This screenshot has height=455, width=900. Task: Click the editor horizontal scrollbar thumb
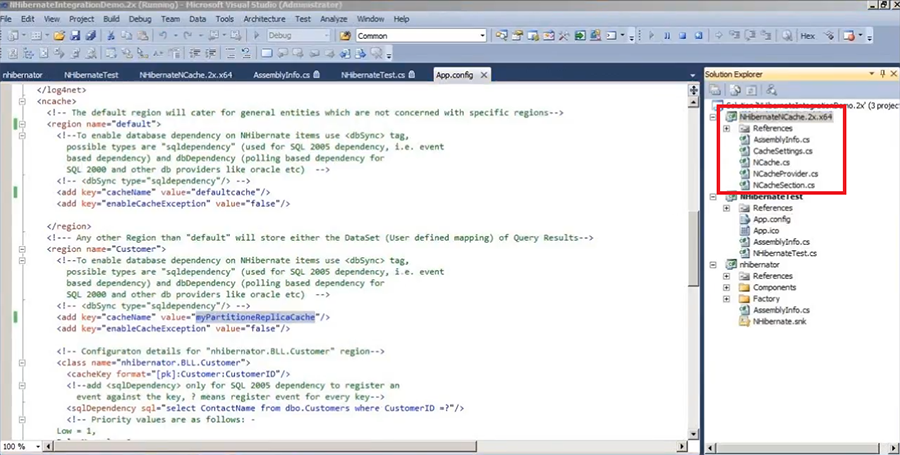(265, 446)
